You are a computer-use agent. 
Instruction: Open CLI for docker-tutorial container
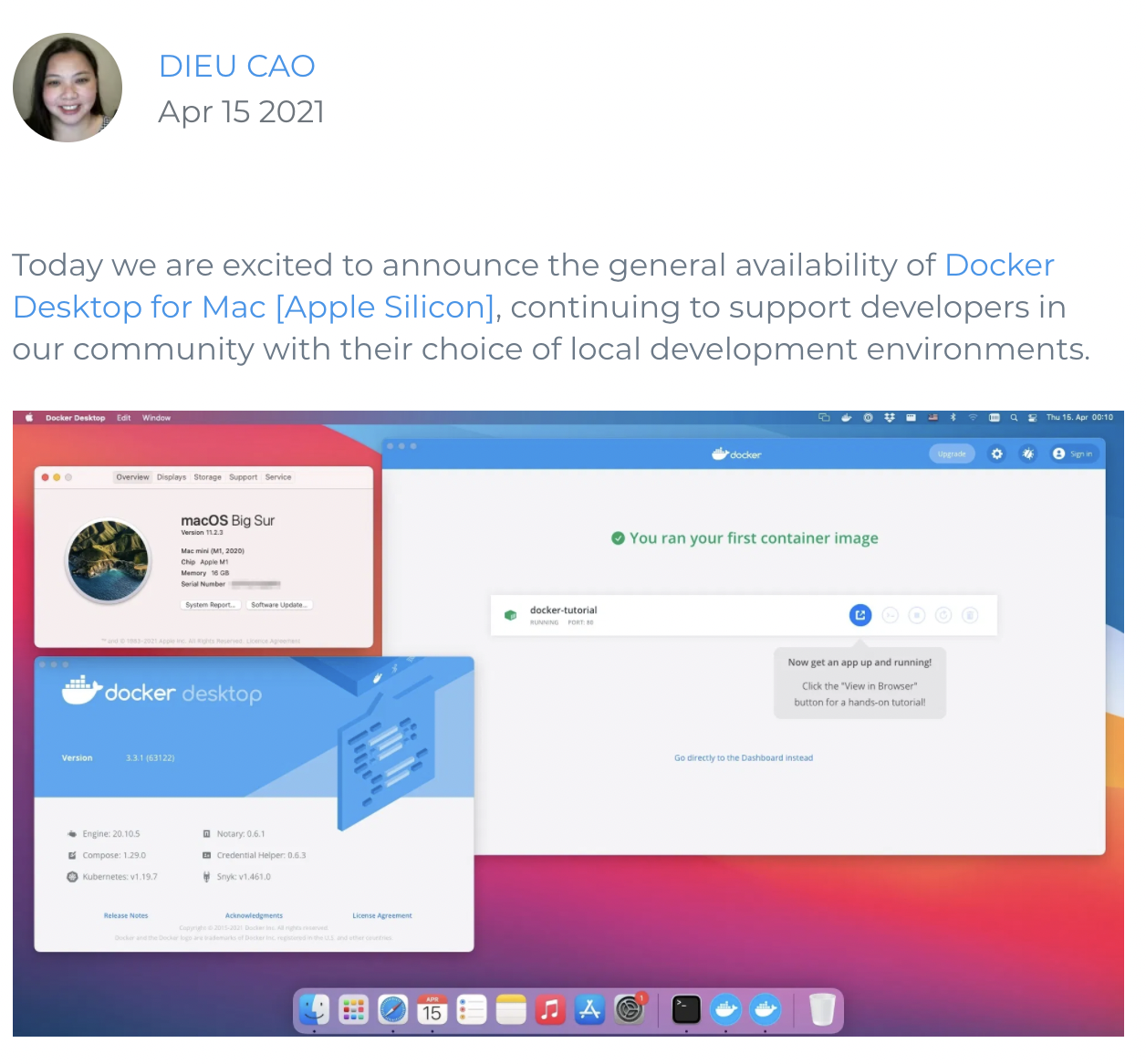pos(891,615)
